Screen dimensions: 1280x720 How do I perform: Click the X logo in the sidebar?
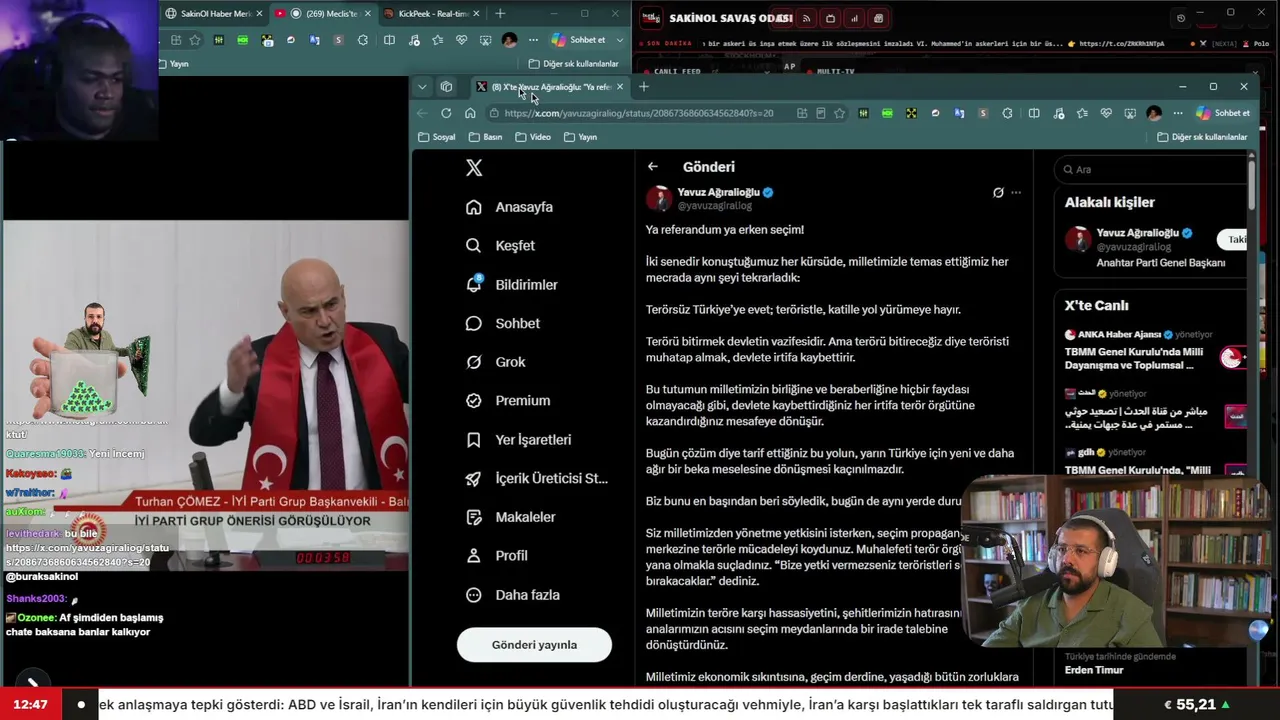pos(474,168)
